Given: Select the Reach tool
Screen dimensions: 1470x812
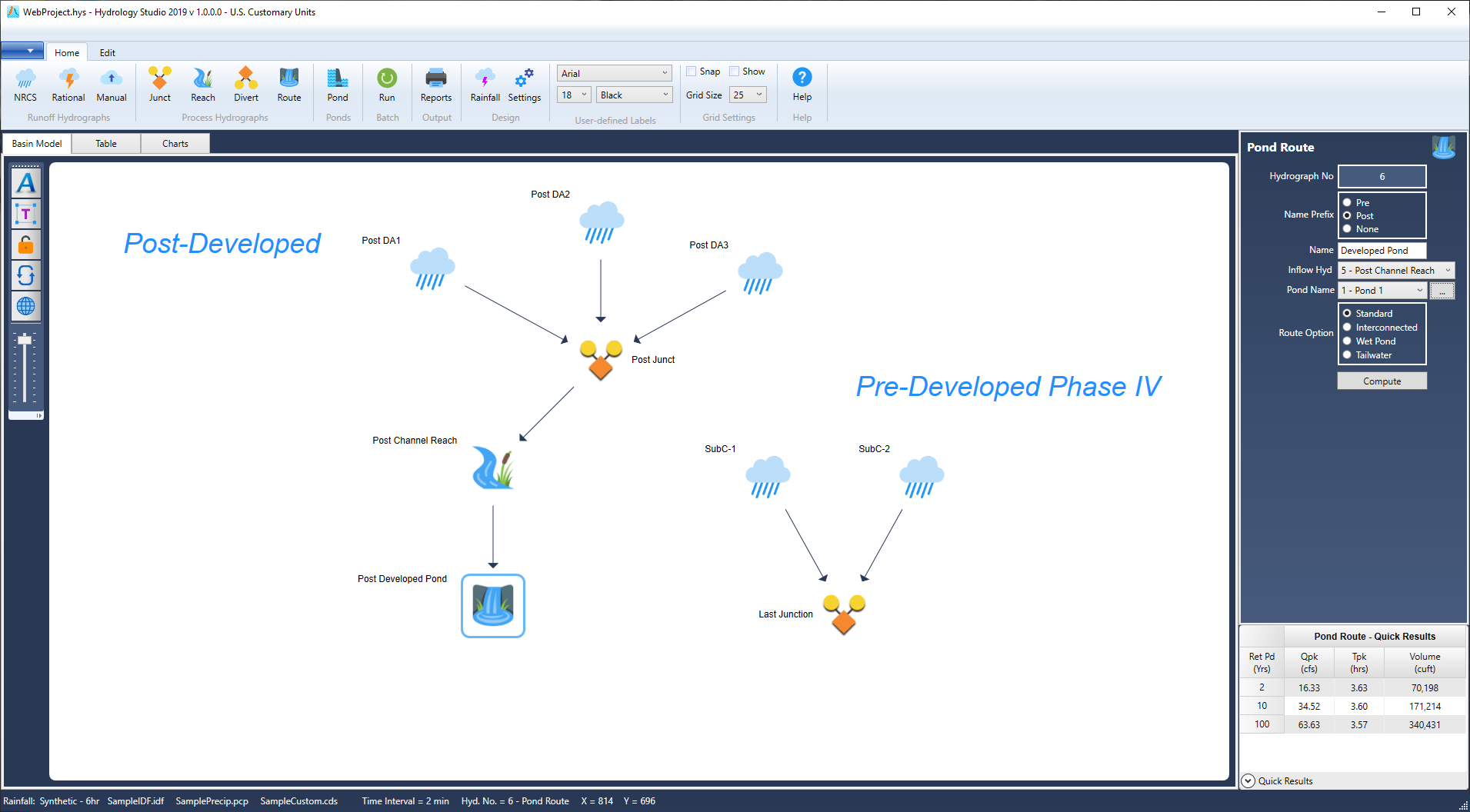Looking at the screenshot, I should tap(202, 85).
